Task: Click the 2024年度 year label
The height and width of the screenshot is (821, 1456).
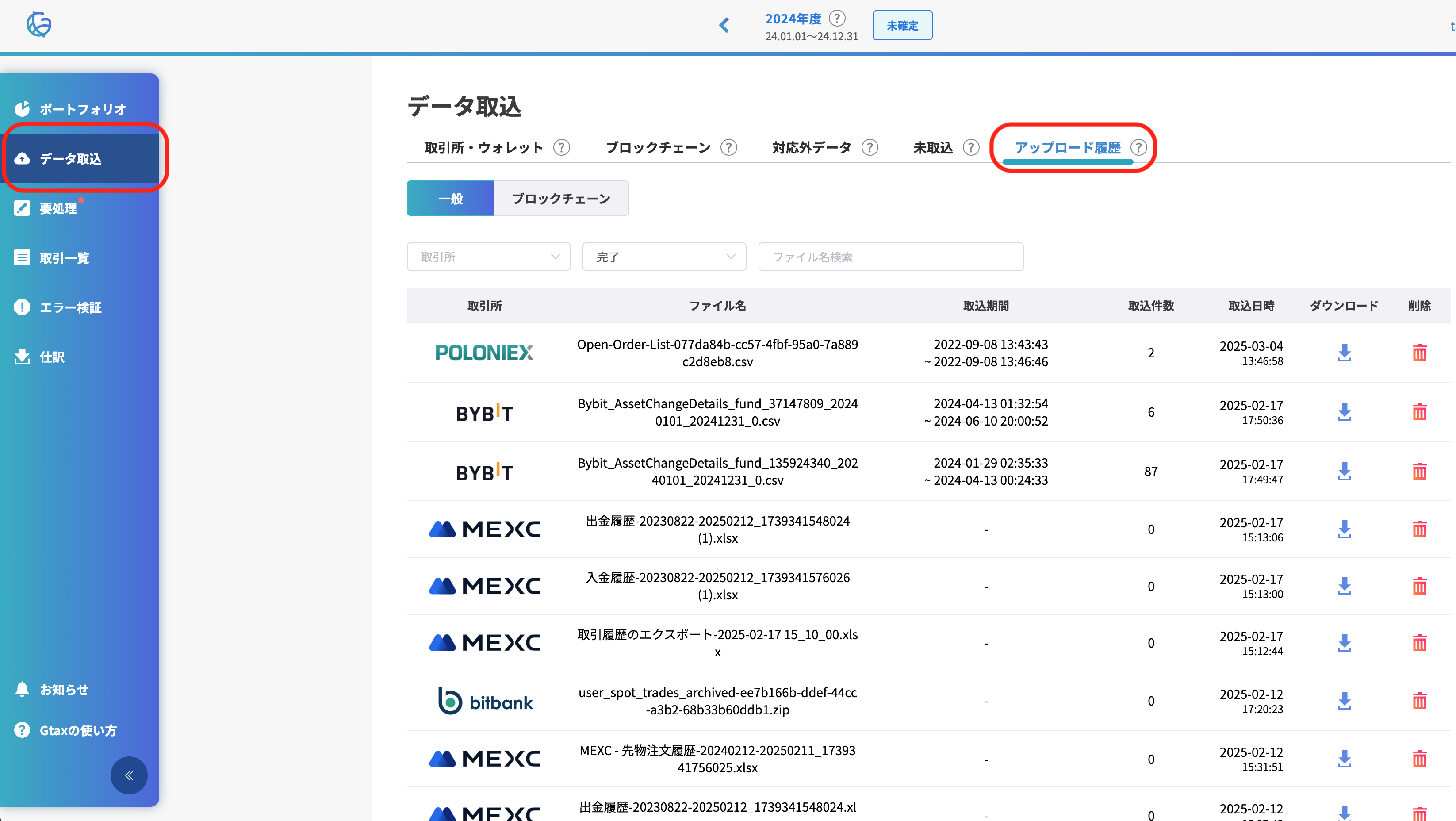Action: pos(793,19)
